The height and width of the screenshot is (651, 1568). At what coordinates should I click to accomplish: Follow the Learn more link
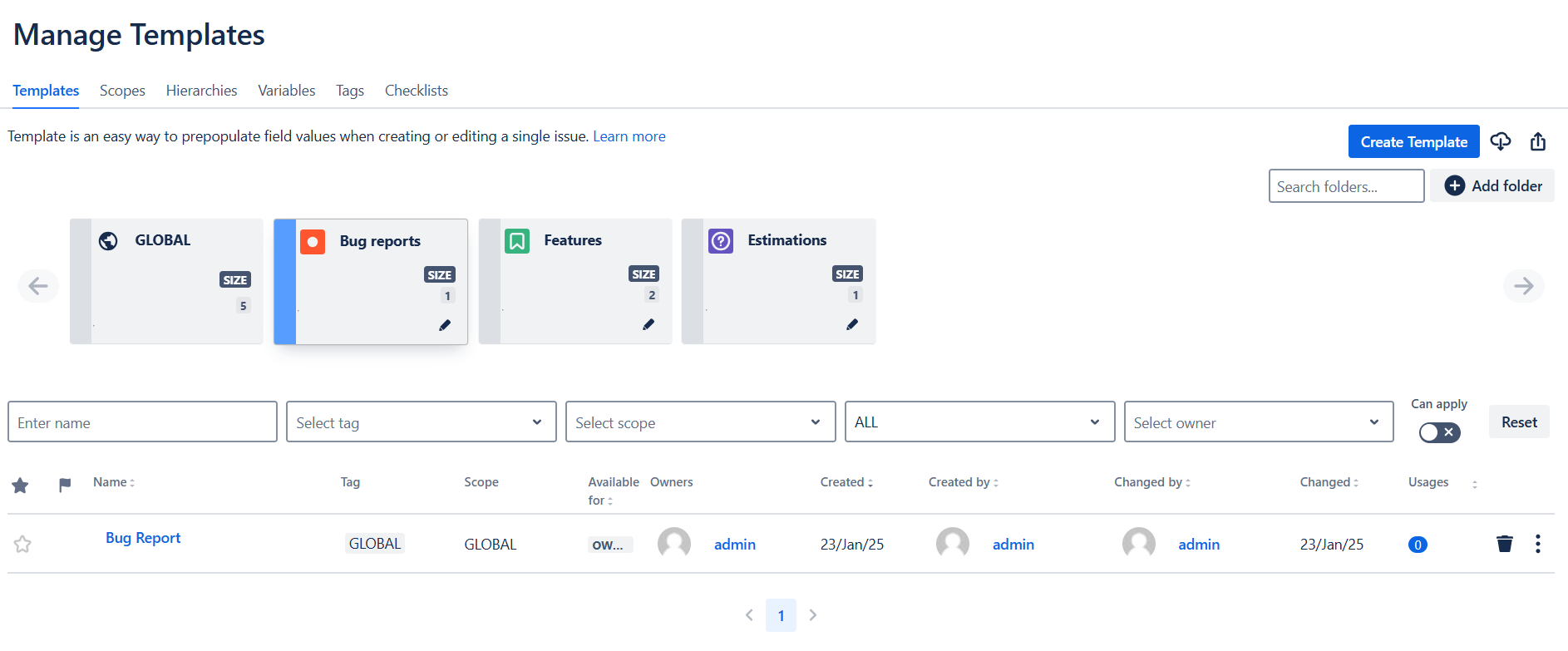pos(629,136)
